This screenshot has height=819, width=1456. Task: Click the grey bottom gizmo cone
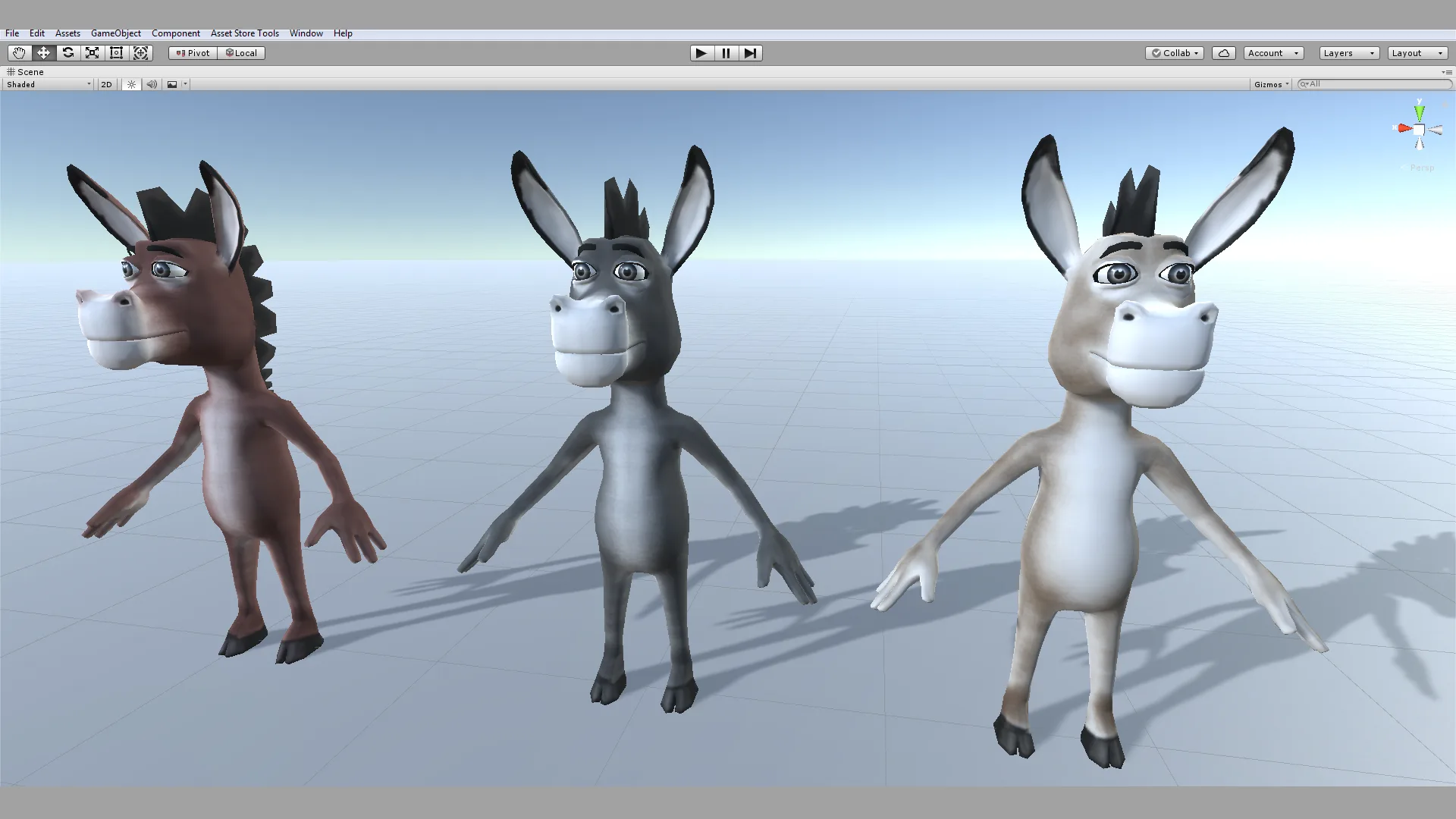coord(1420,143)
